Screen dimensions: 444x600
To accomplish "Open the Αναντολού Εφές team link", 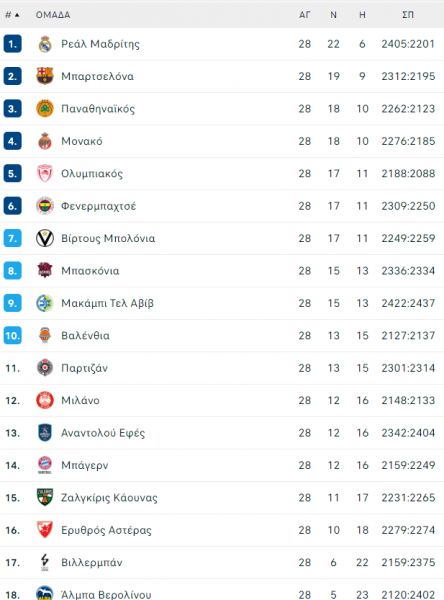I will coord(103,433).
